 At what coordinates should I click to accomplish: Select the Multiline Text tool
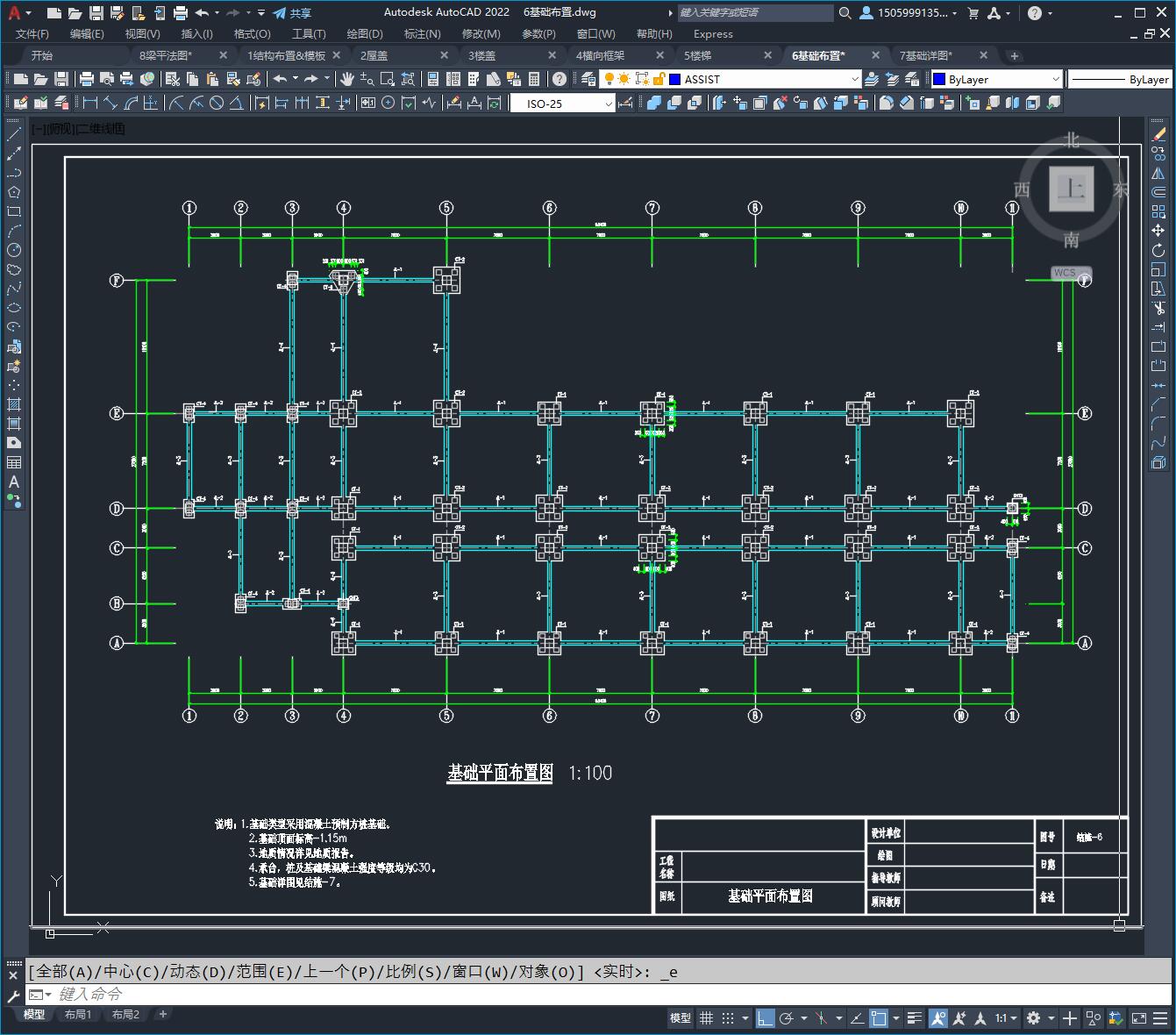click(14, 482)
